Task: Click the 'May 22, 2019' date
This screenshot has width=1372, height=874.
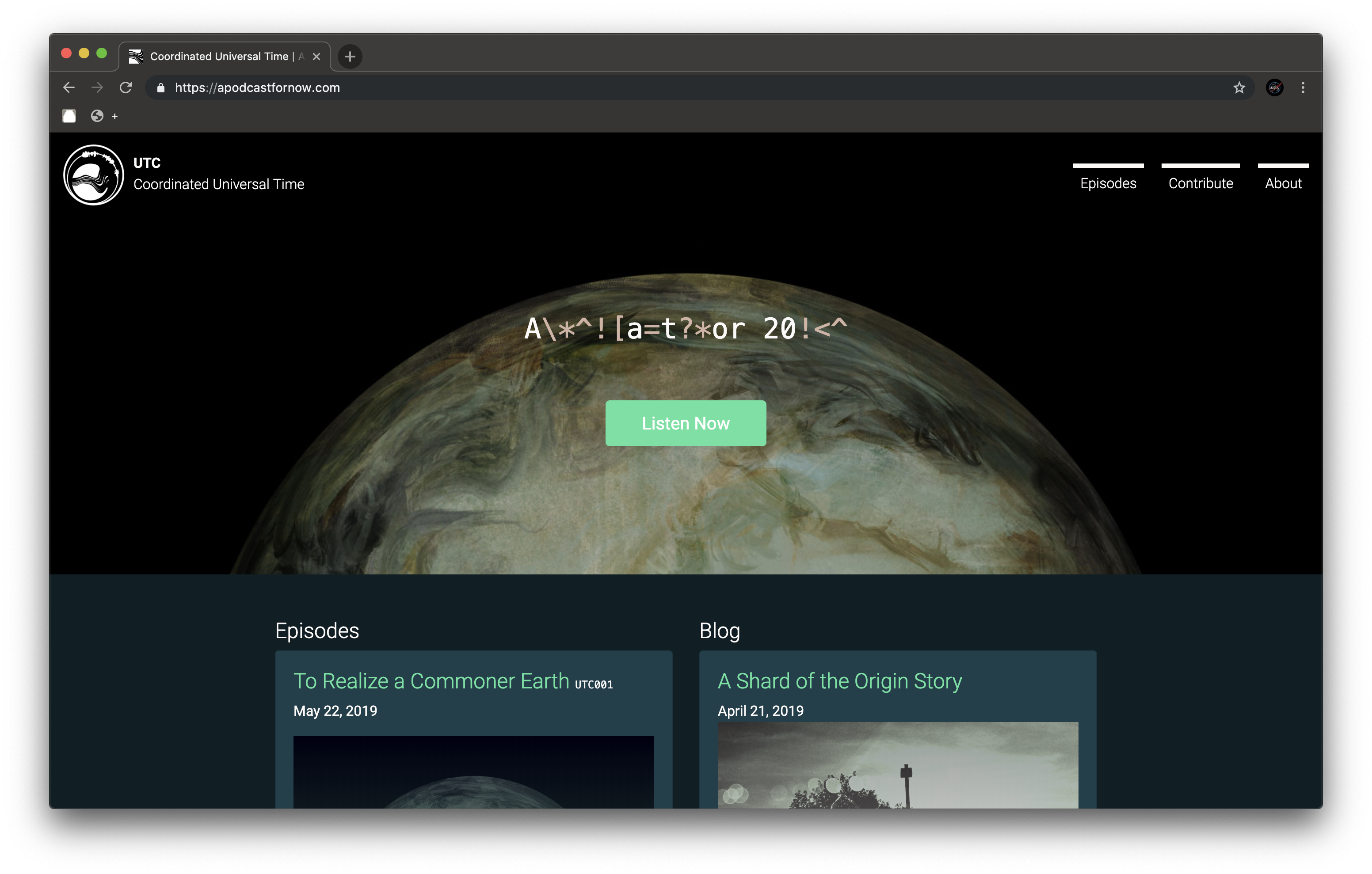Action: click(335, 711)
